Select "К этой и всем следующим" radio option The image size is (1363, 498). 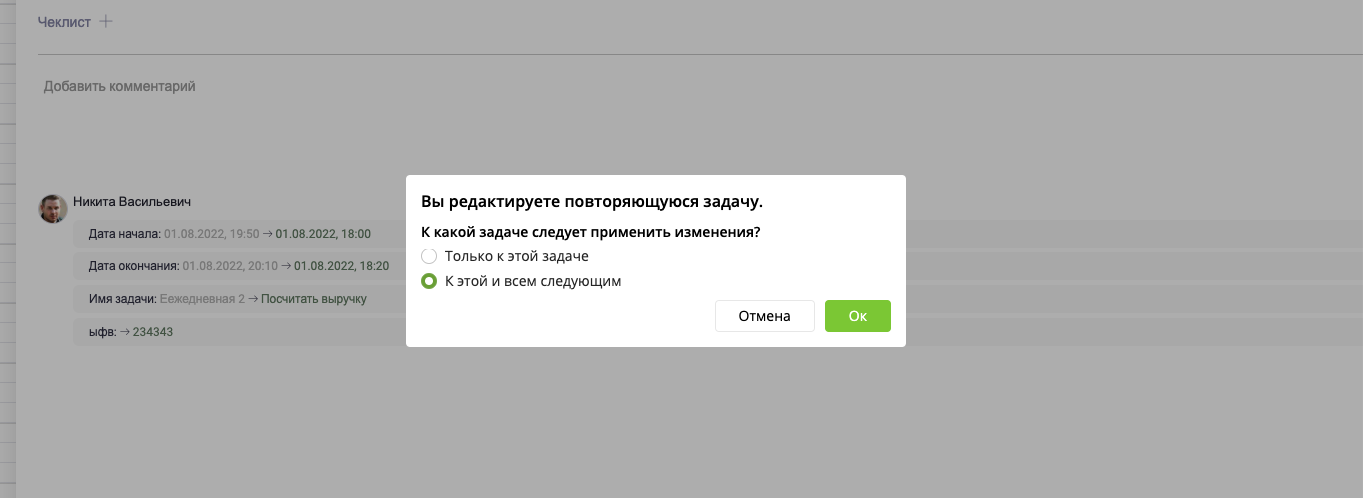pyautogui.click(x=429, y=281)
